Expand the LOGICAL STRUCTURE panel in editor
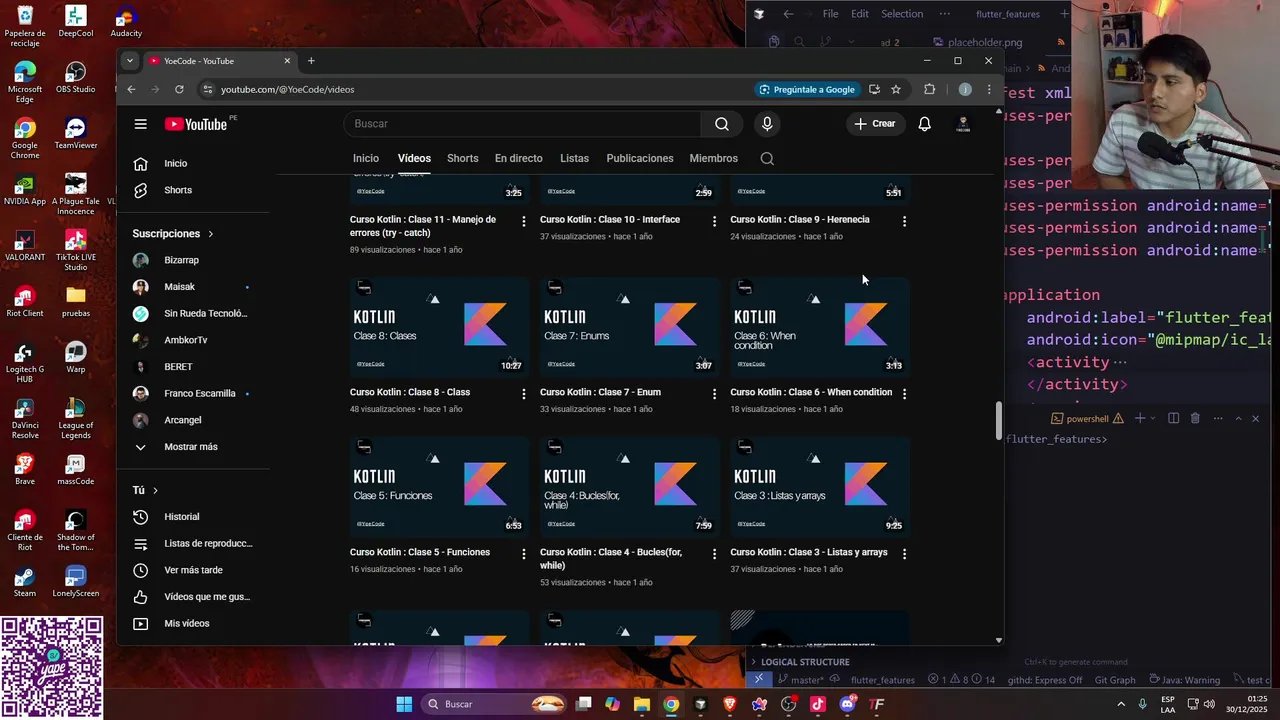This screenshot has height=720, width=1280. [x=805, y=662]
